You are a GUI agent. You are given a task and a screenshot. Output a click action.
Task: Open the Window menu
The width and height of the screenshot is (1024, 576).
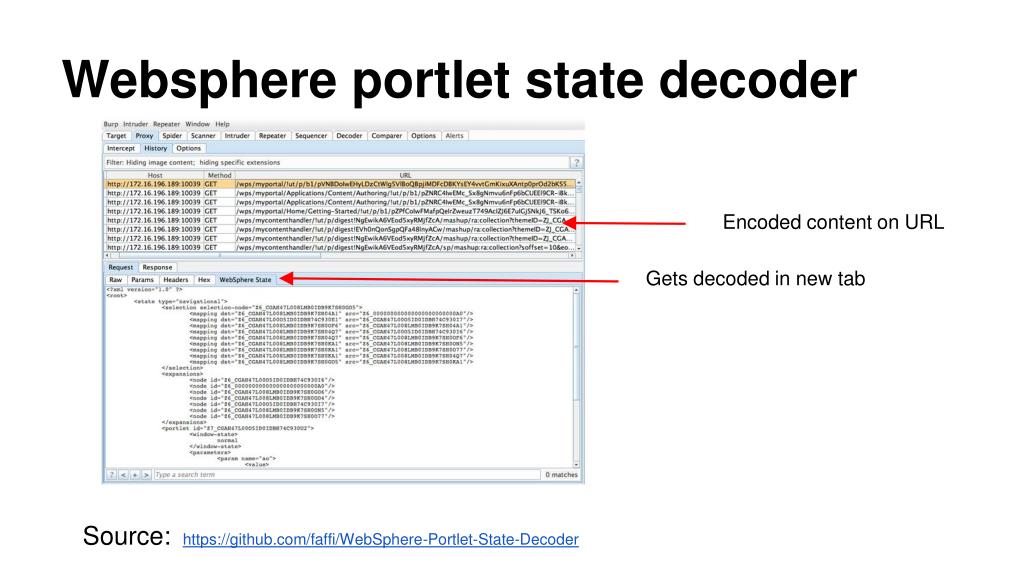197,124
